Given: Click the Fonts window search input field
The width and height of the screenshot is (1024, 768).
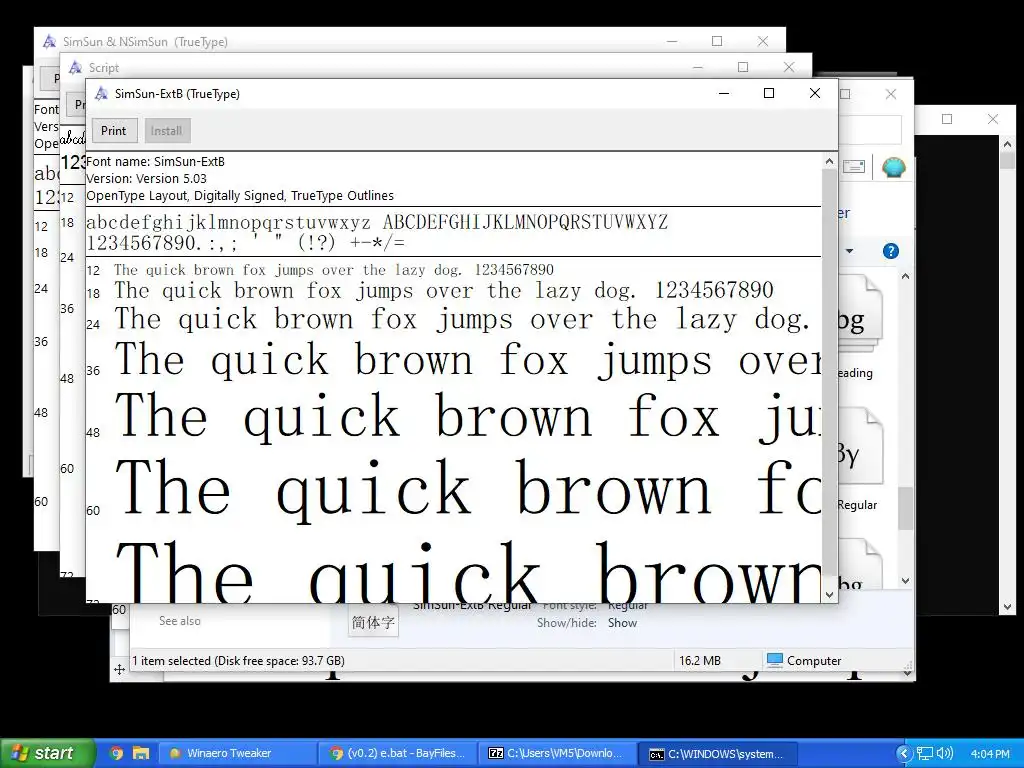Looking at the screenshot, I should [869, 130].
